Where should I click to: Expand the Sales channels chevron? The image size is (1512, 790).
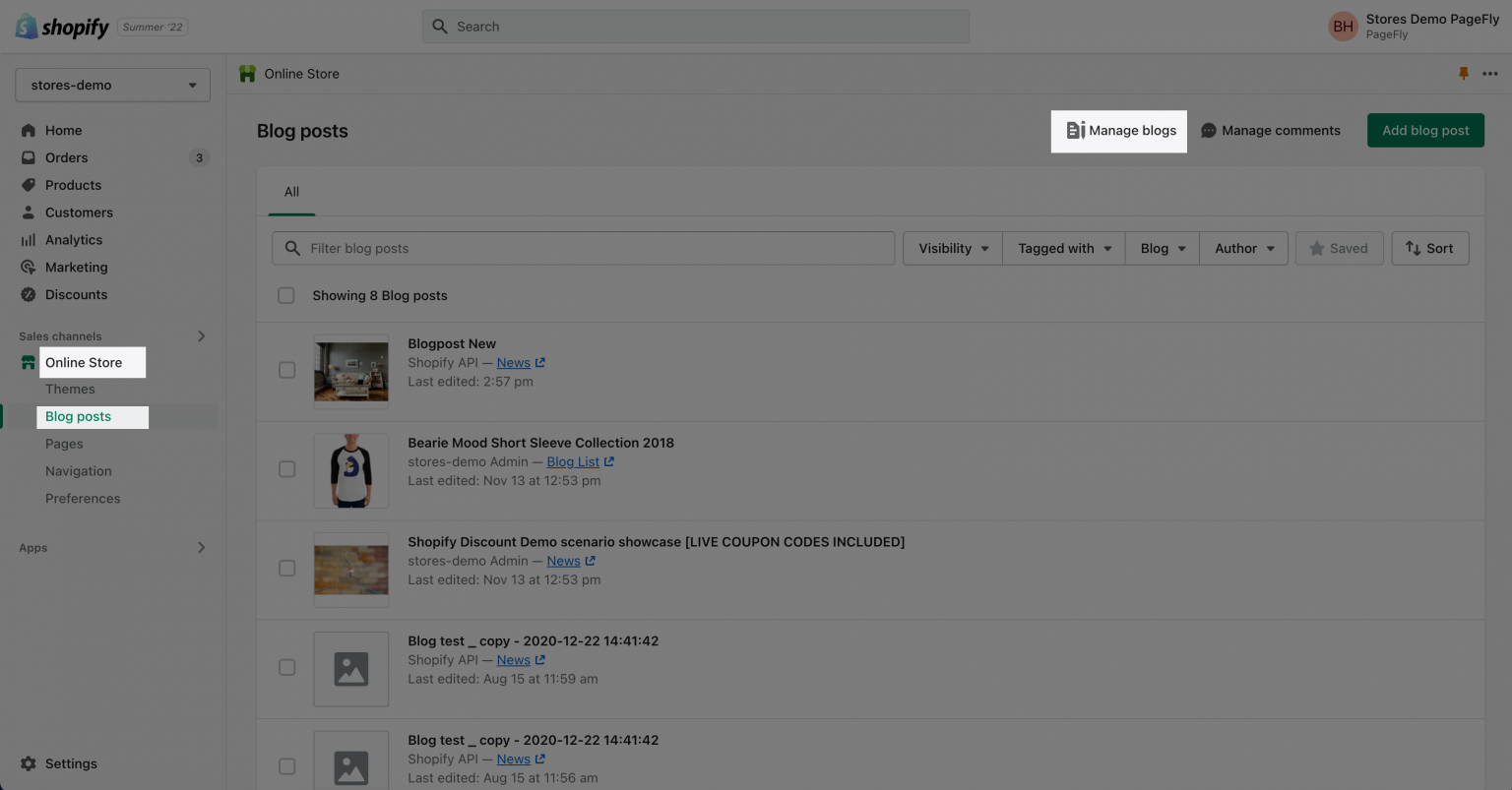tap(201, 336)
